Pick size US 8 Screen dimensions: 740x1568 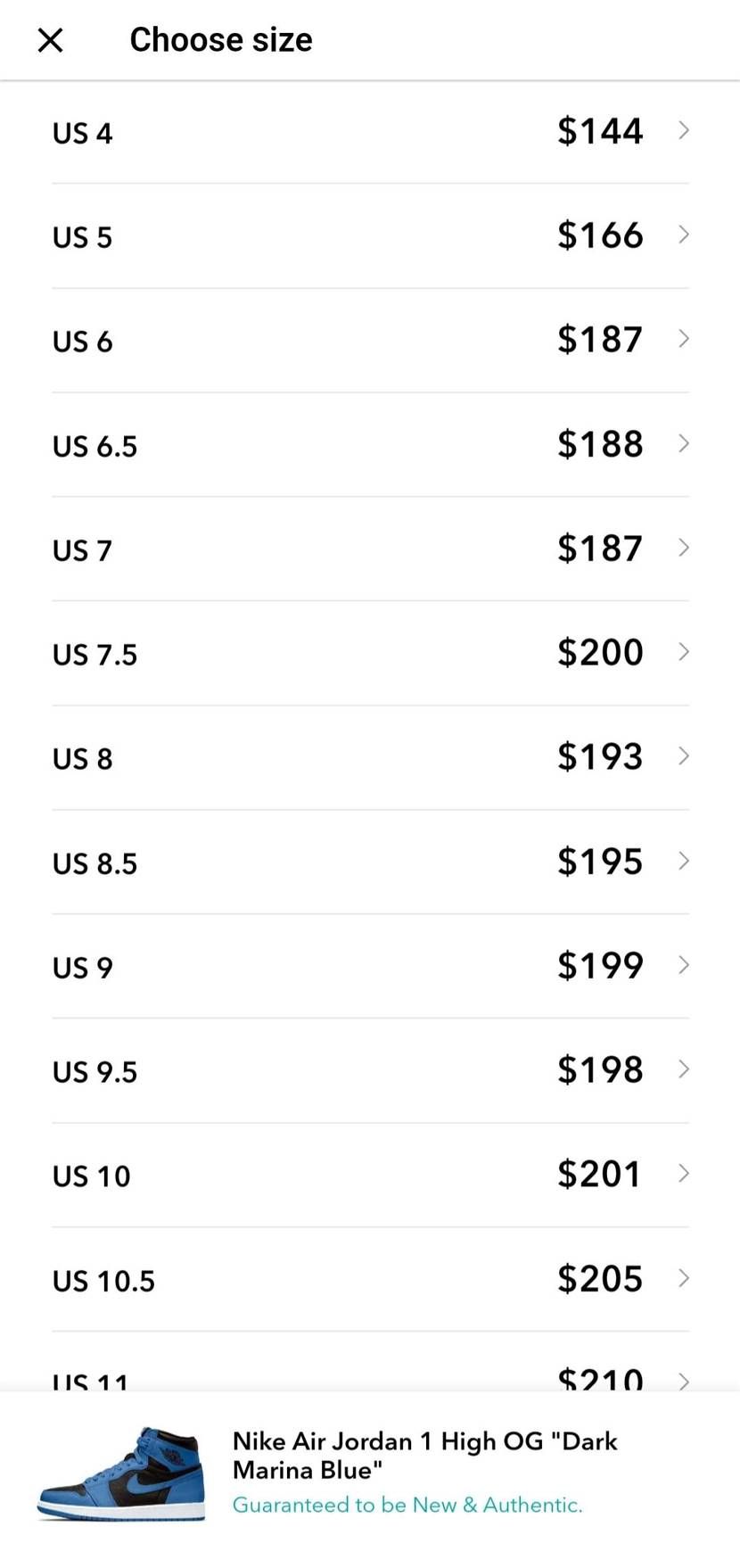click(370, 757)
